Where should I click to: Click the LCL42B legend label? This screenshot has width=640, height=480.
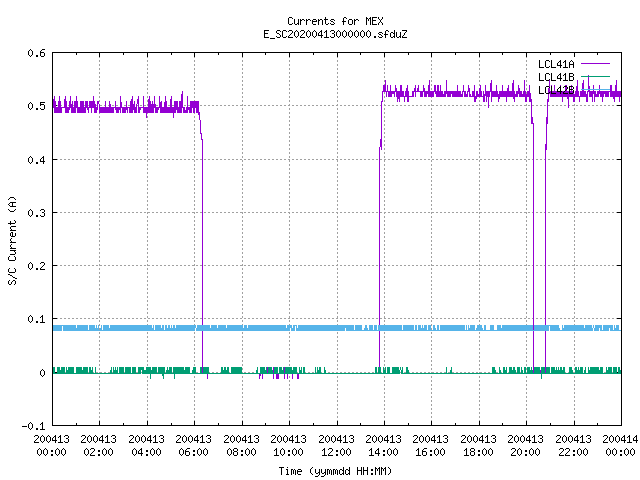click(556, 90)
